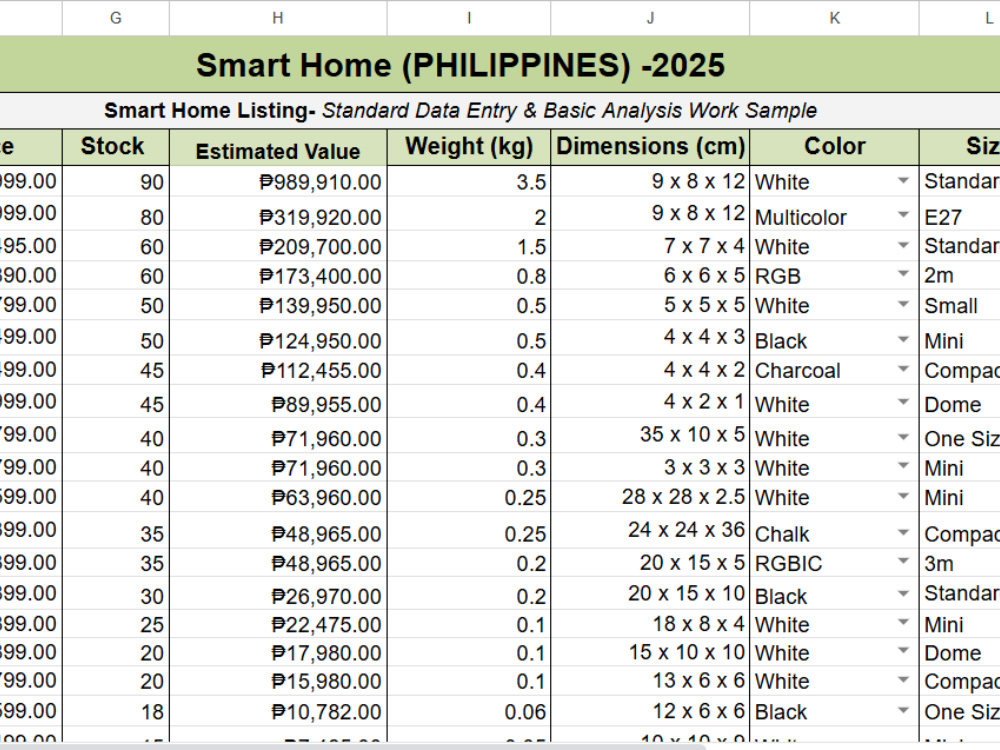Select the ₱17,980.00 estimated value cell
This screenshot has height=750, width=1000.
(x=277, y=652)
